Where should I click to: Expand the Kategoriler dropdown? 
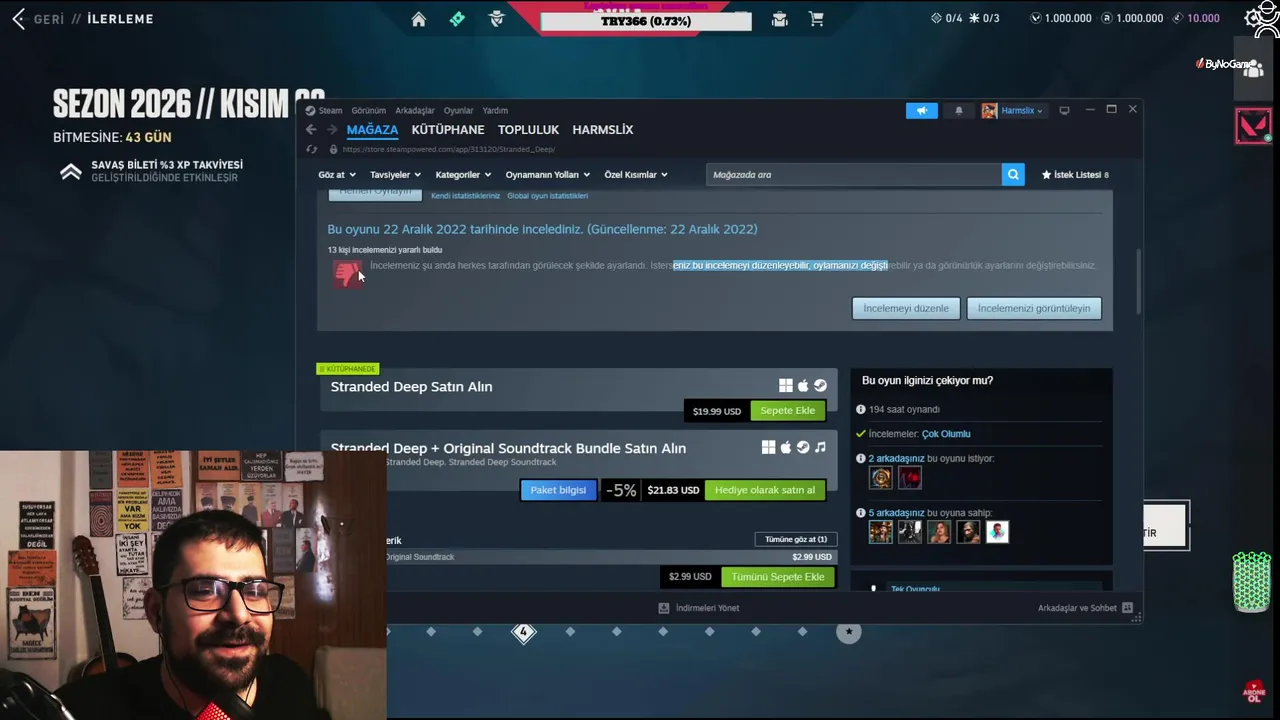463,175
